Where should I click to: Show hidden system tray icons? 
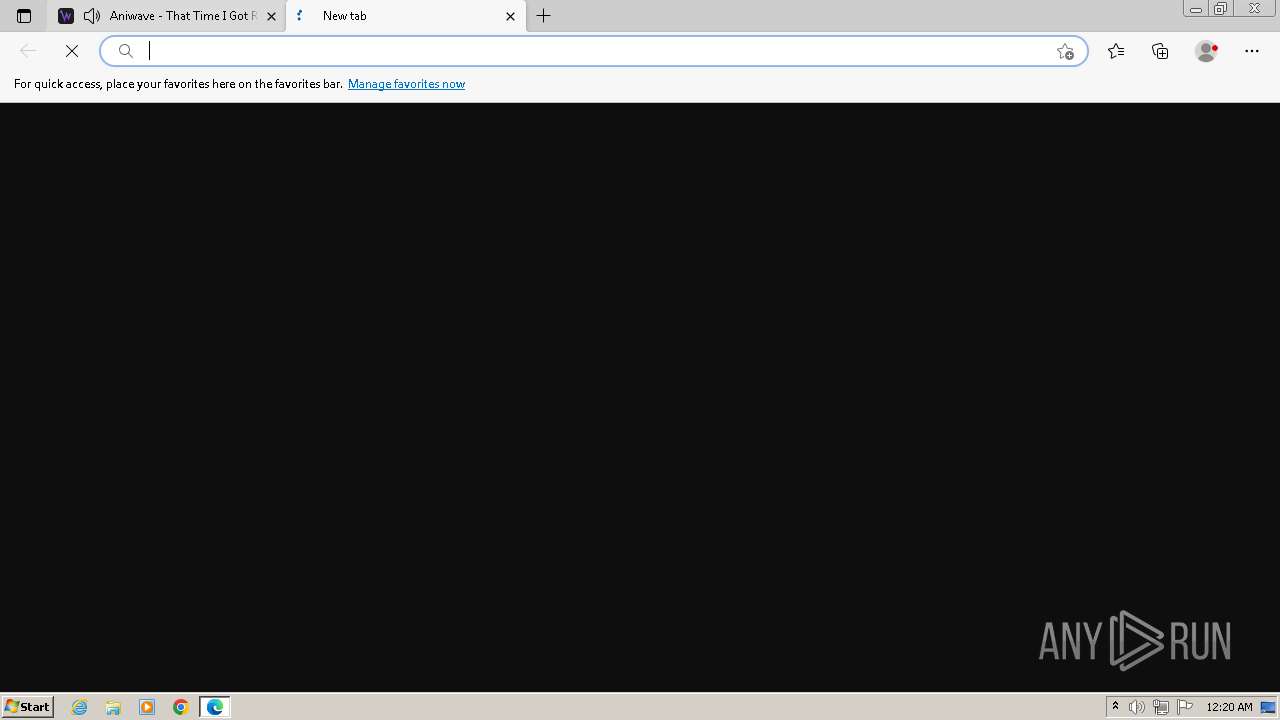pos(1115,707)
